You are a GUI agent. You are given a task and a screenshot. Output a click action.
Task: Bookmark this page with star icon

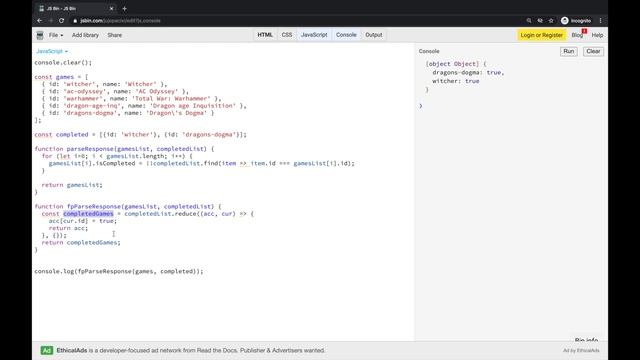(551, 20)
